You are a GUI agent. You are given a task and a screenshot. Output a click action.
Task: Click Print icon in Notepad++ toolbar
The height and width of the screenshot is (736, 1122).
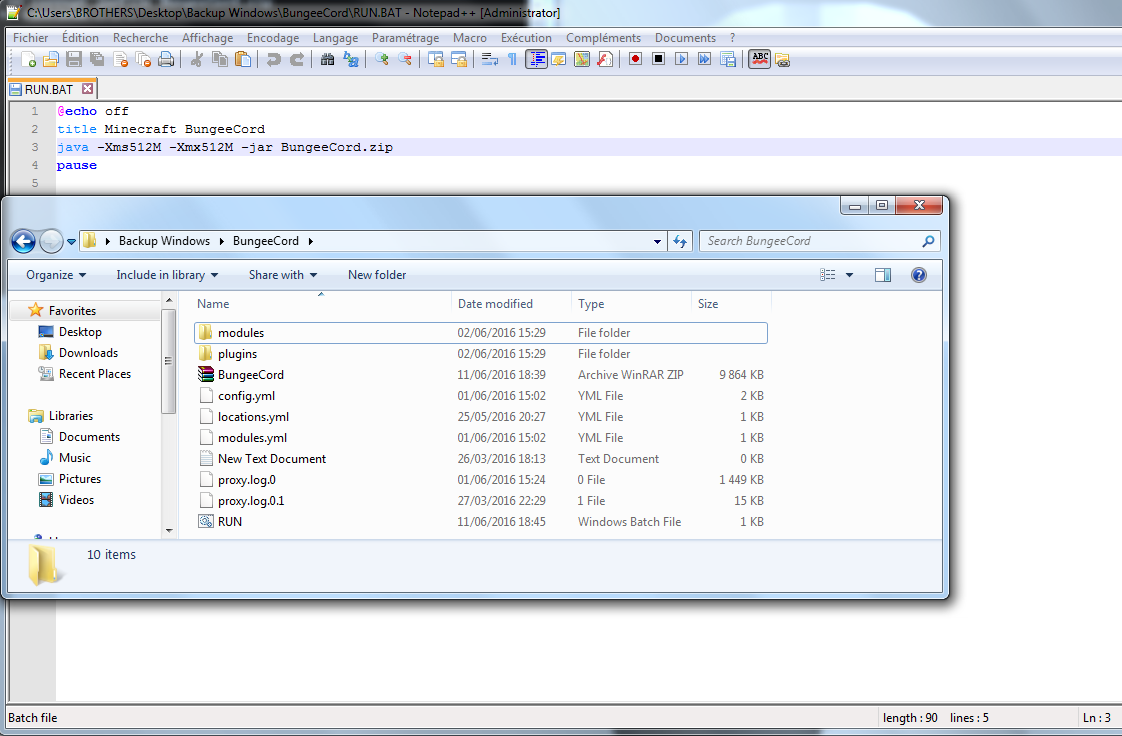pos(166,59)
